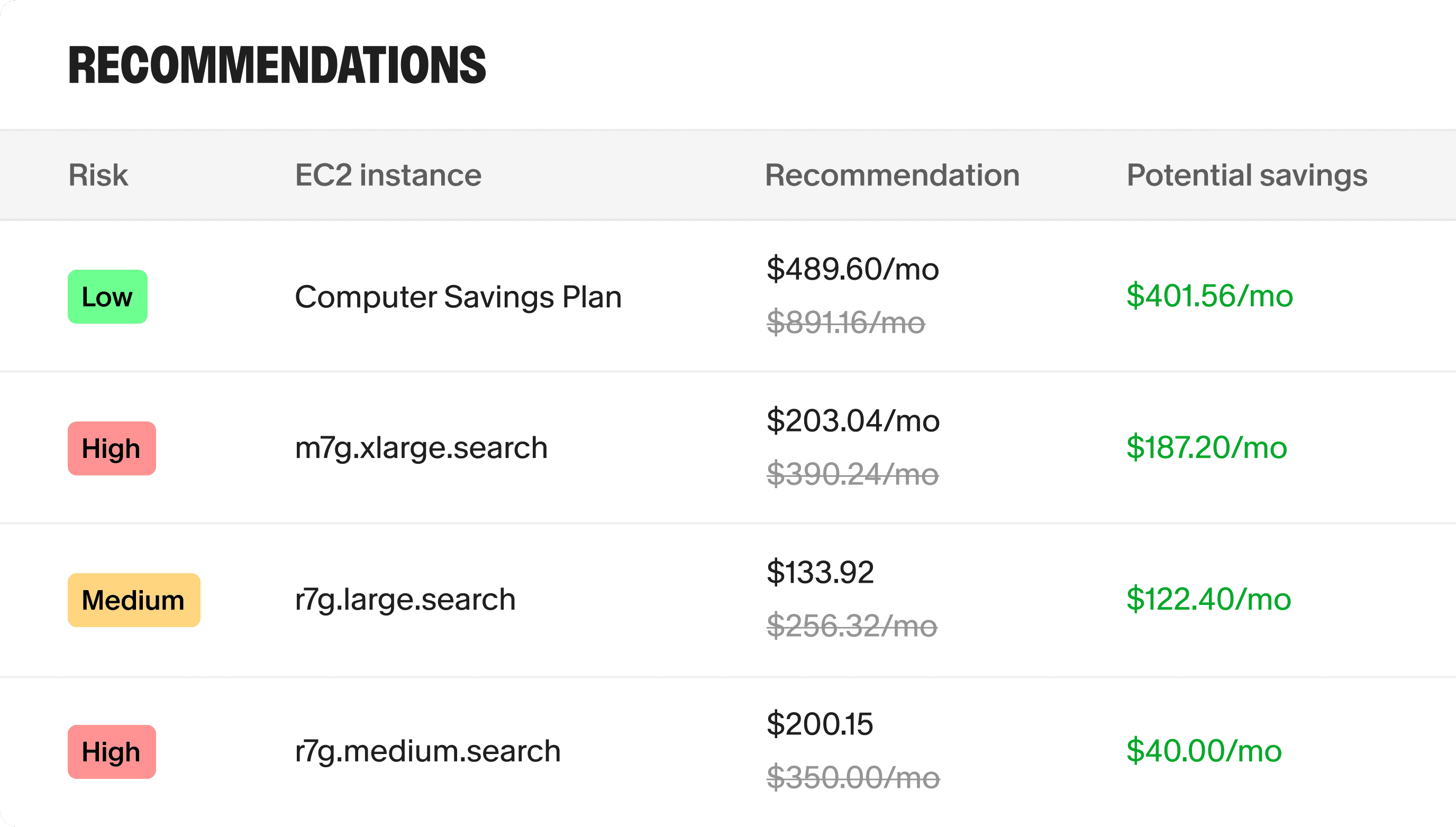Sort by the Risk column header
Image resolution: width=1456 pixels, height=827 pixels.
coord(98,175)
